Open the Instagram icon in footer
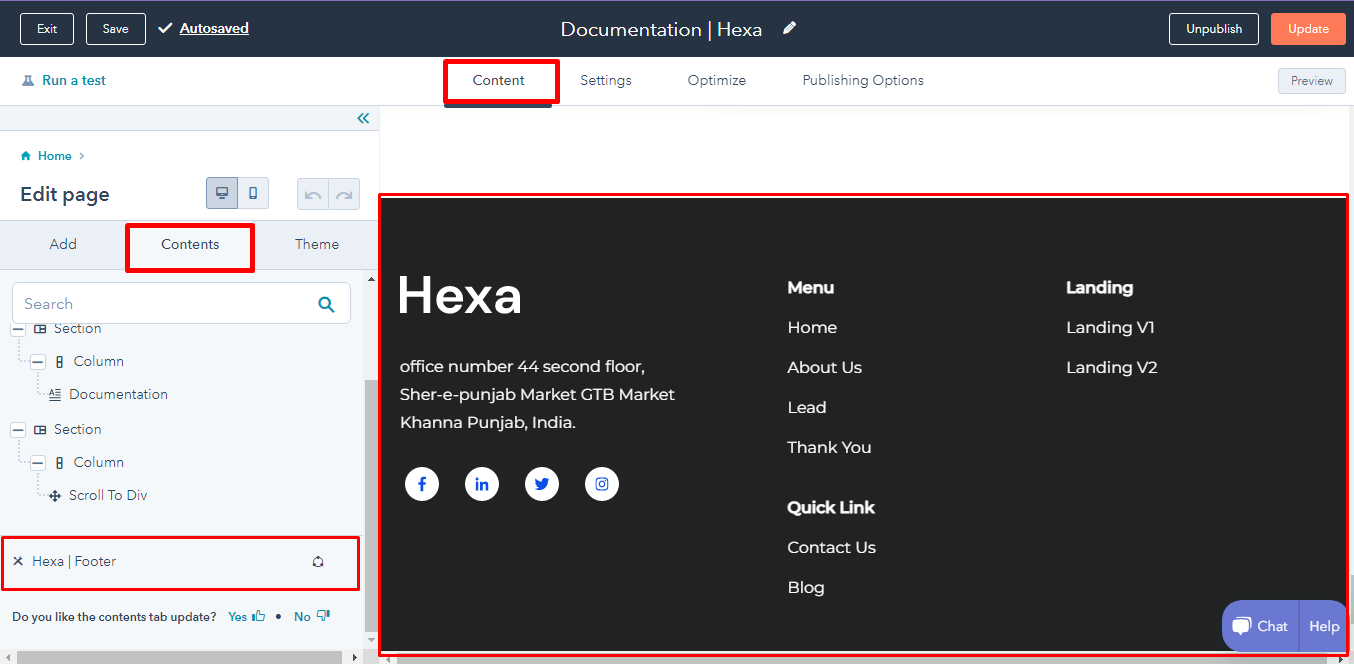The image size is (1354, 664). coord(602,484)
